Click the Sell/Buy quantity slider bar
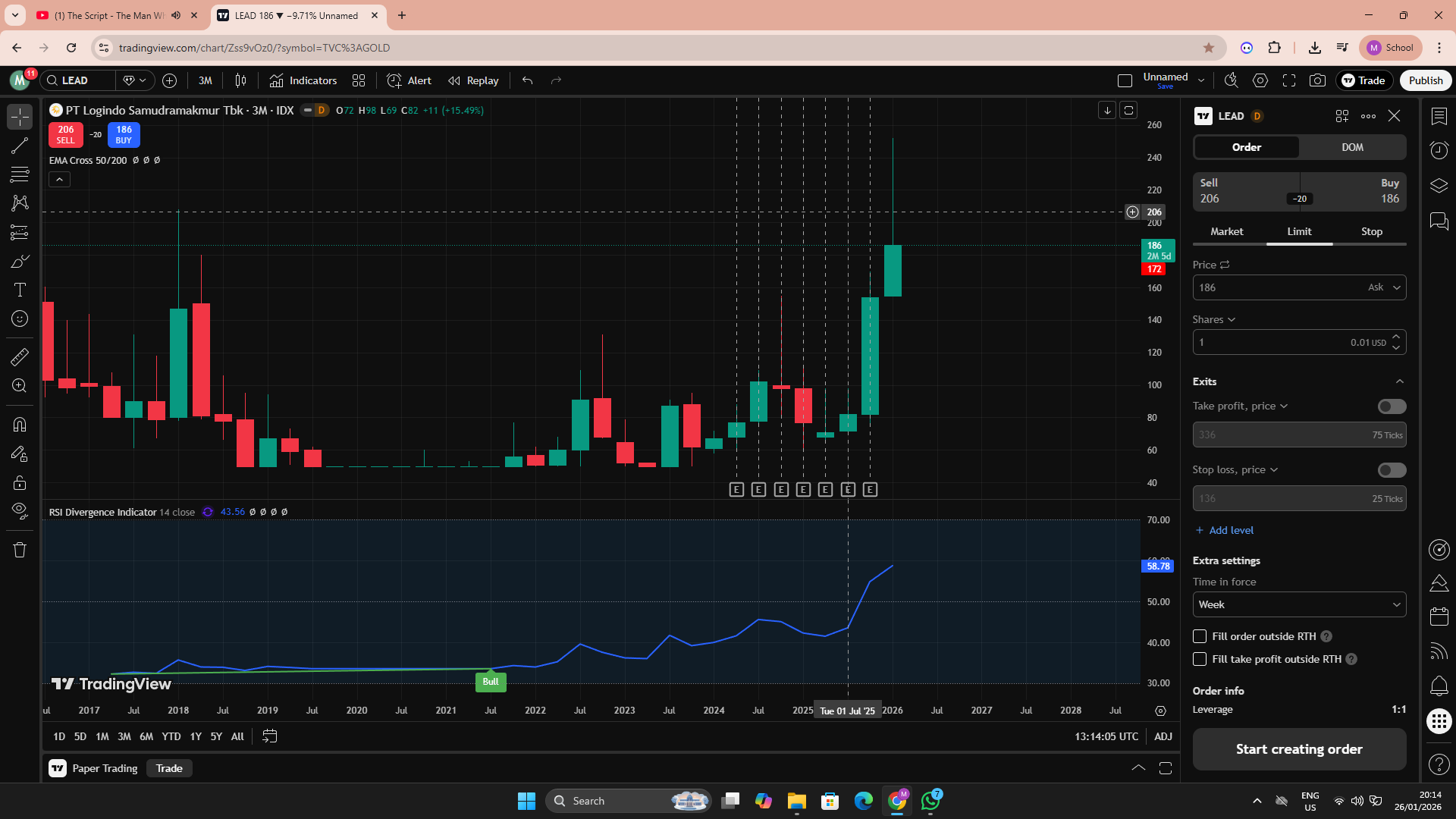The width and height of the screenshot is (1456, 819). point(1300,199)
